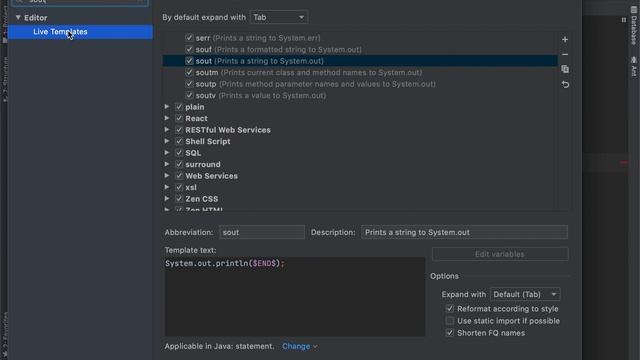Remove selected template with minus icon
Image resolution: width=640 pixels, height=360 pixels.
coord(565,54)
